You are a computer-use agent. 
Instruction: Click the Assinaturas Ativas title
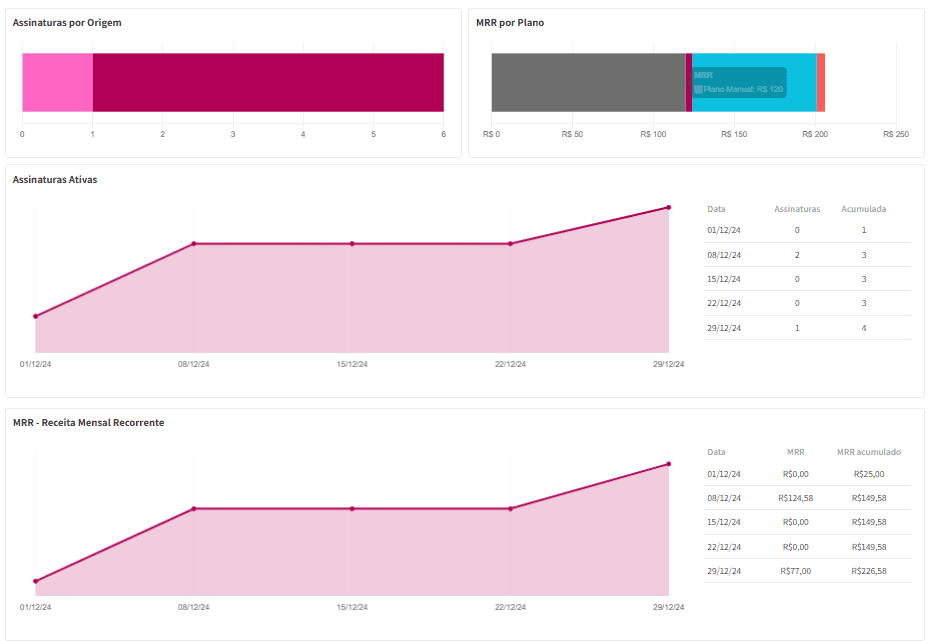tap(55, 180)
